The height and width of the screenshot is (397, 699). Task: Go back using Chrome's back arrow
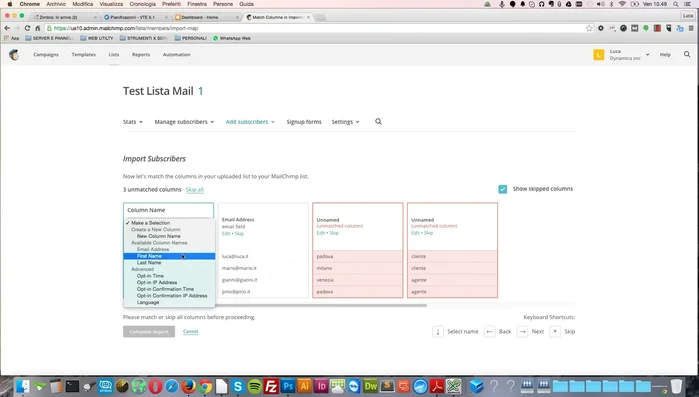click(x=7, y=28)
